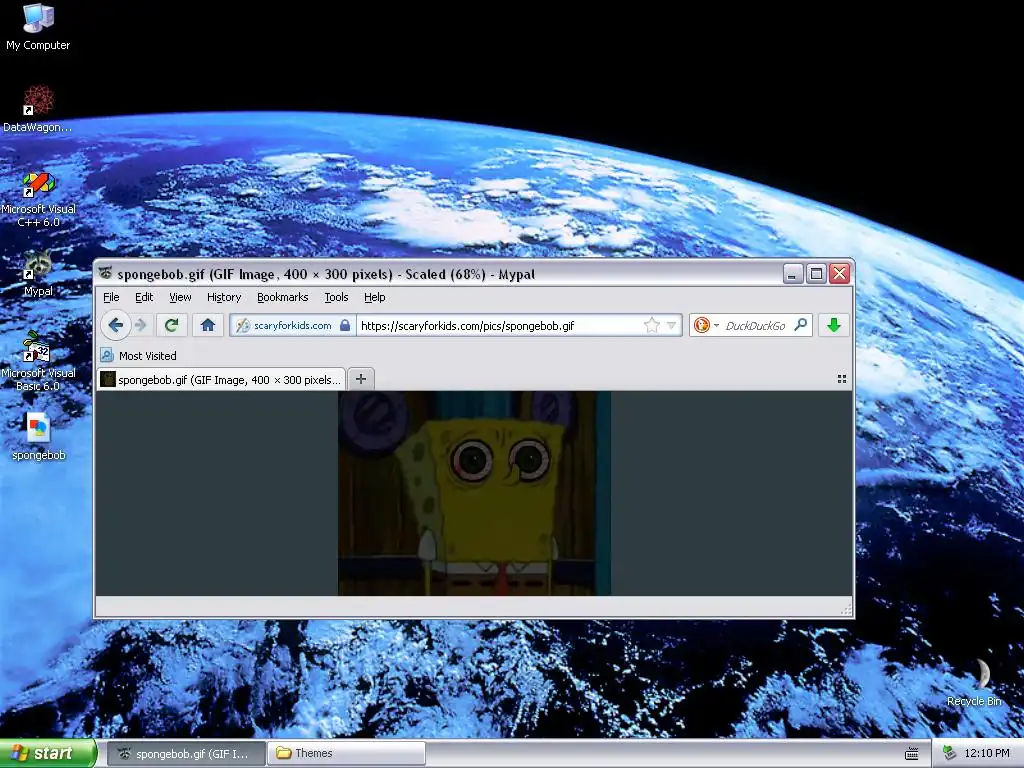Click the on-screen keyboard taskbar icon
The image size is (1024, 768).
pos(912,754)
